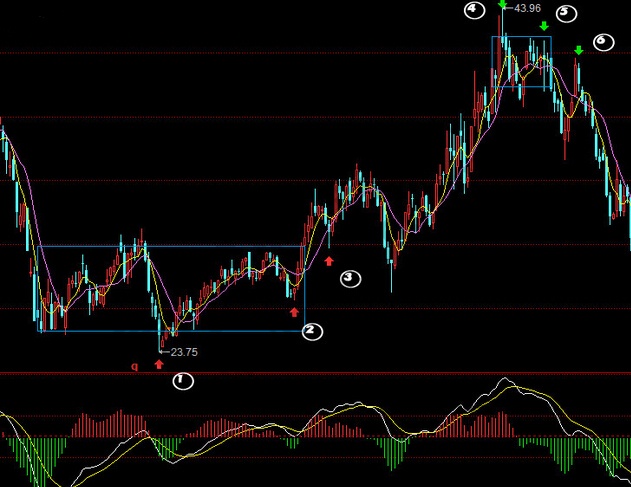Click the solid red horizontal line above MACD panel

point(400,373)
